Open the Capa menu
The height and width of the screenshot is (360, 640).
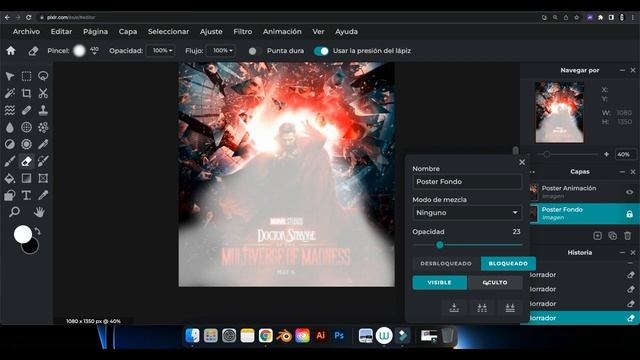[x=128, y=31]
